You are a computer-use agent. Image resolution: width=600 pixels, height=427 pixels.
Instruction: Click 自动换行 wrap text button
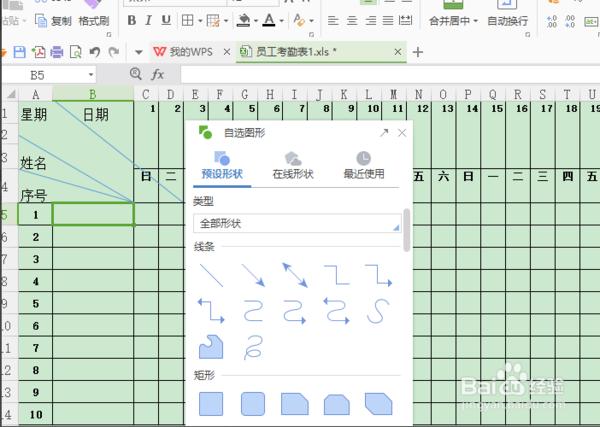(507, 21)
